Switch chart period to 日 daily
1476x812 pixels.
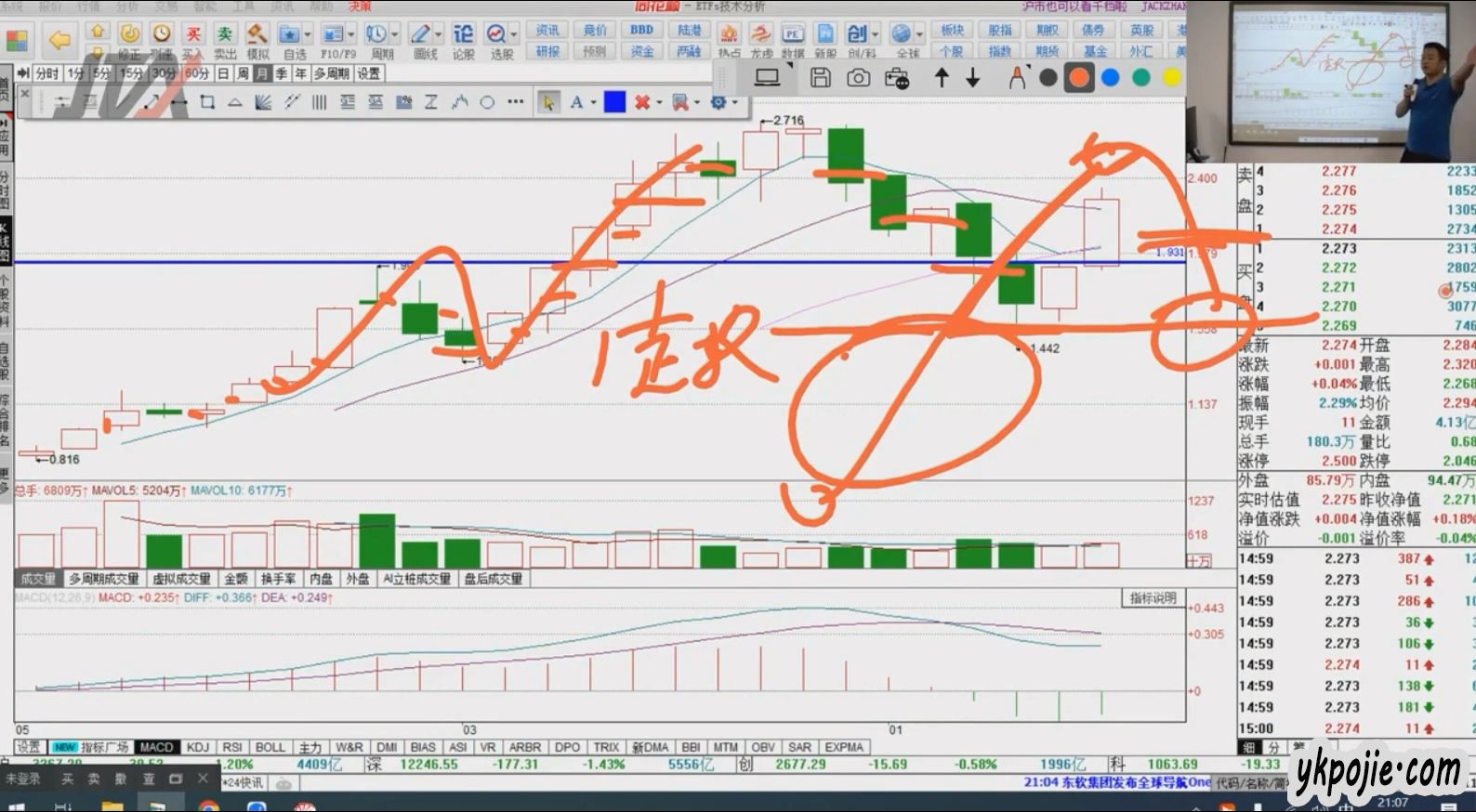[223, 73]
